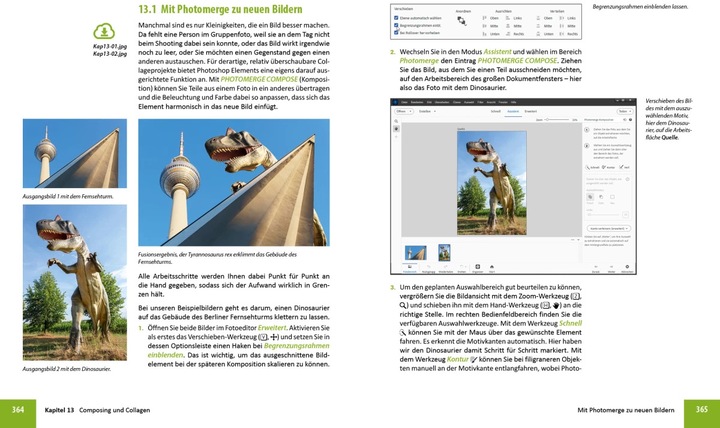Click the Anordnen arrange icon in options bar
Screen dimensions: 720x428
click(461, 21)
